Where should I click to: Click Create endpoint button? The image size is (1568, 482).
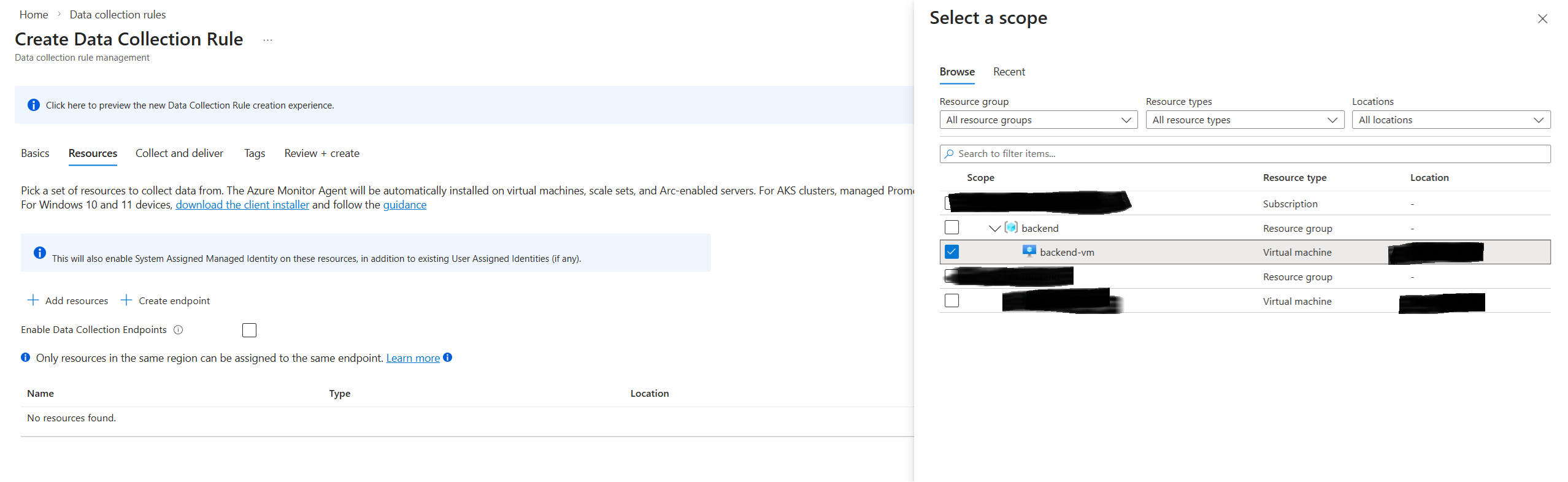coord(165,300)
